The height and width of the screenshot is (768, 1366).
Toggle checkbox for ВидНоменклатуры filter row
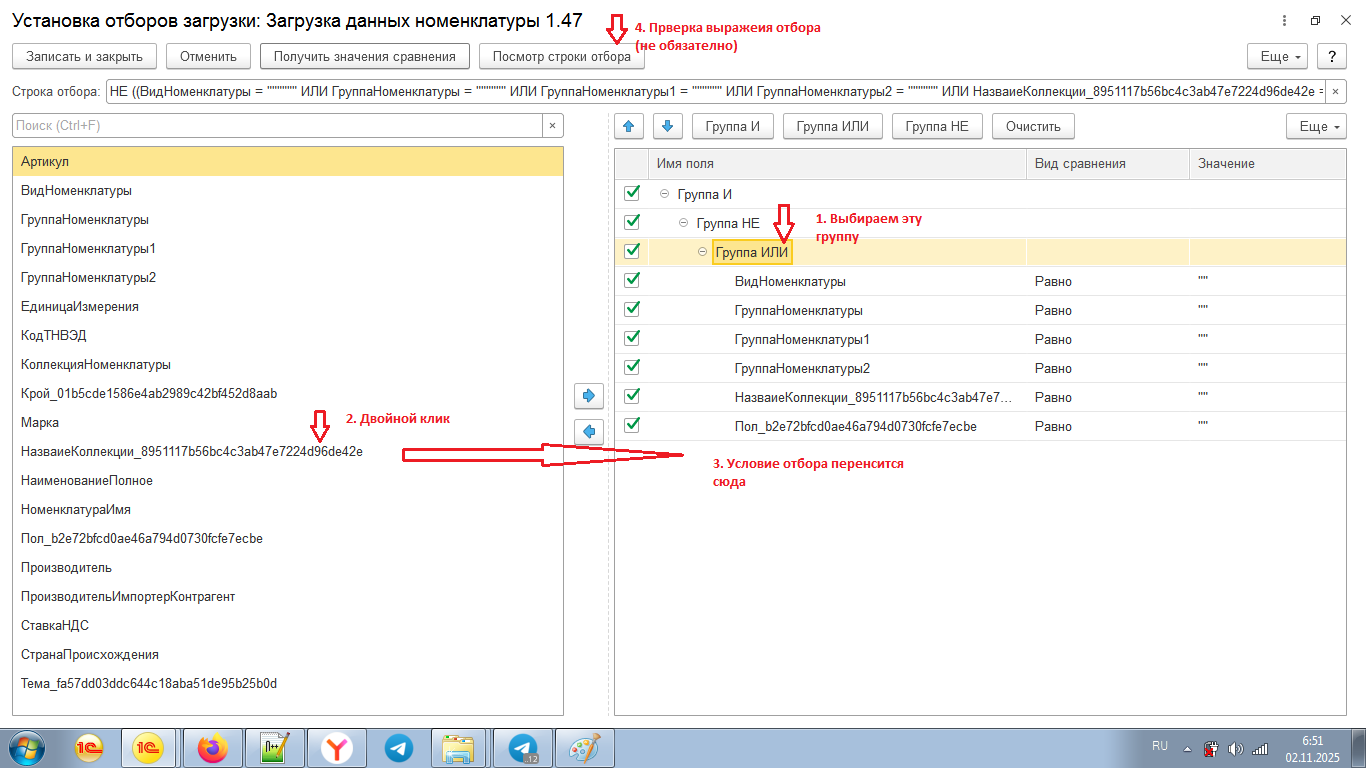(631, 280)
